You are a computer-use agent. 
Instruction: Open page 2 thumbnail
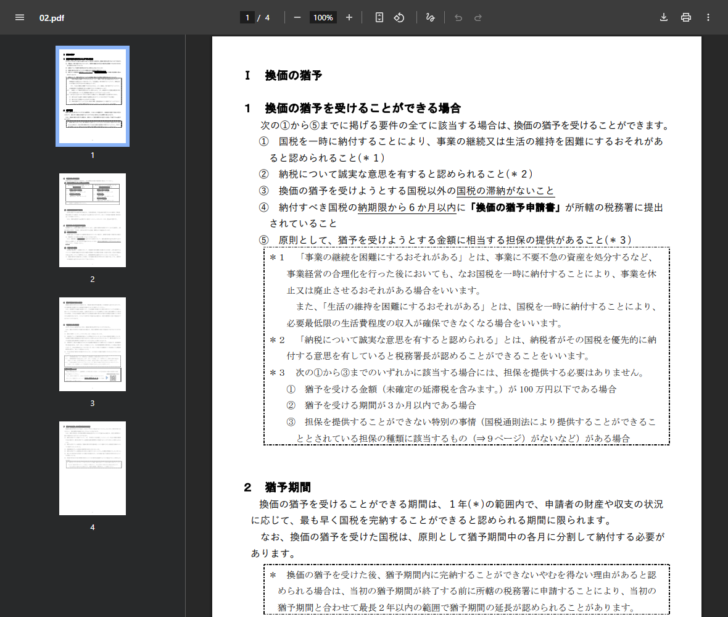click(92, 220)
